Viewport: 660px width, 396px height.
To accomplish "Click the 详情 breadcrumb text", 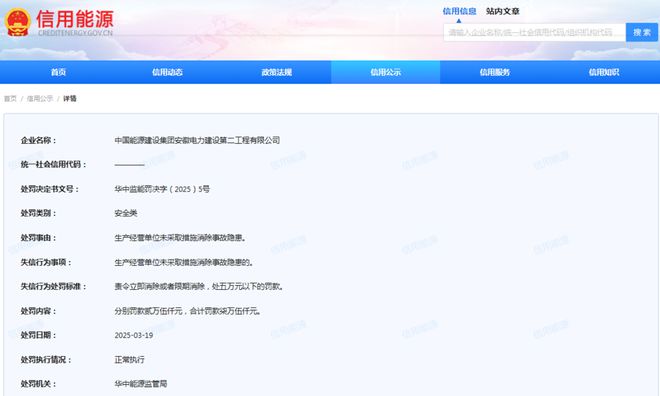I will [x=70, y=98].
